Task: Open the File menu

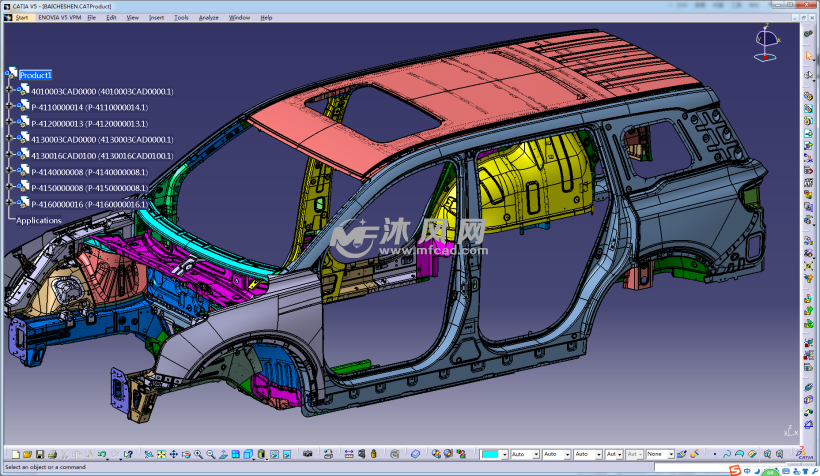Action: 92,17
